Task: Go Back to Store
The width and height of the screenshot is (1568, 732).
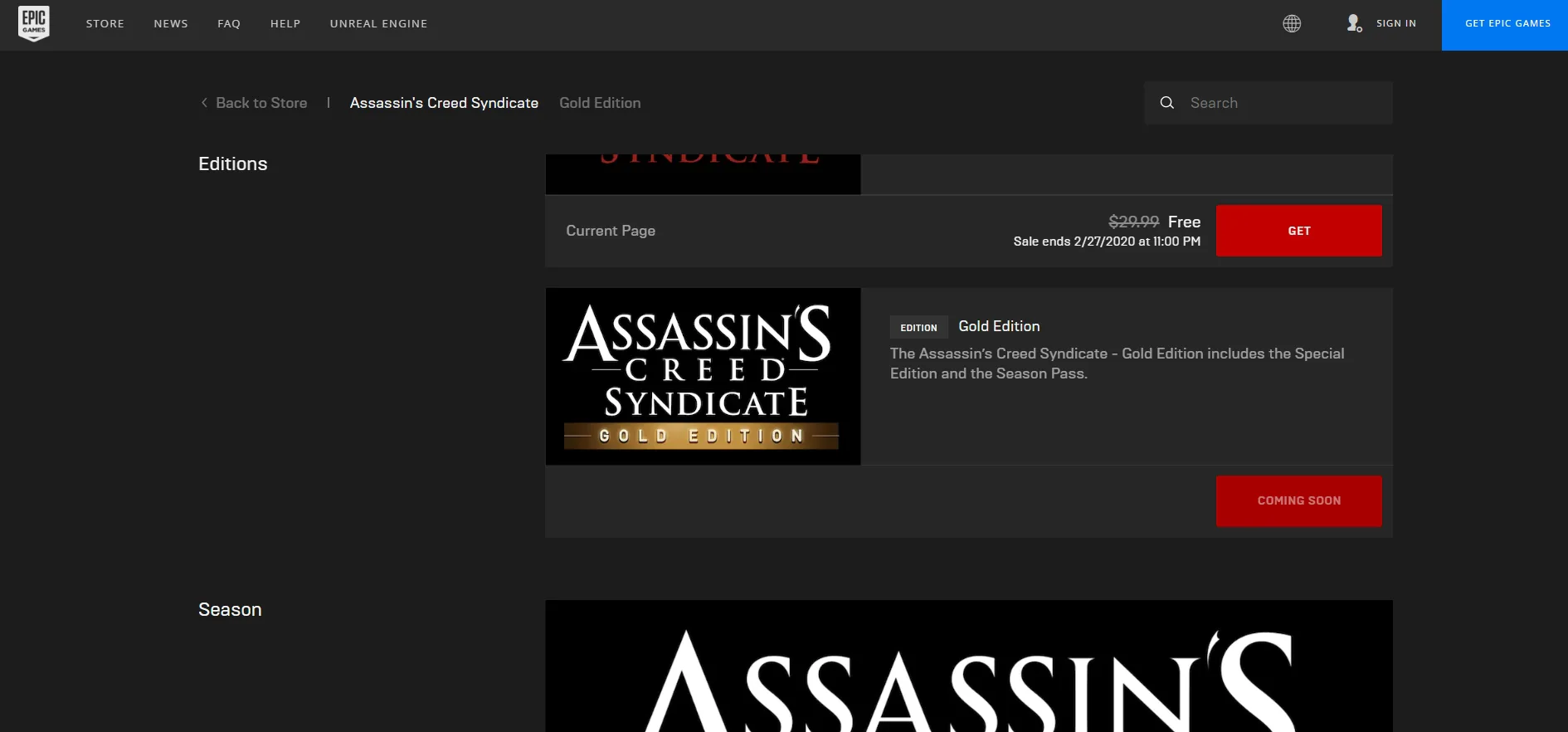Action: 261,103
